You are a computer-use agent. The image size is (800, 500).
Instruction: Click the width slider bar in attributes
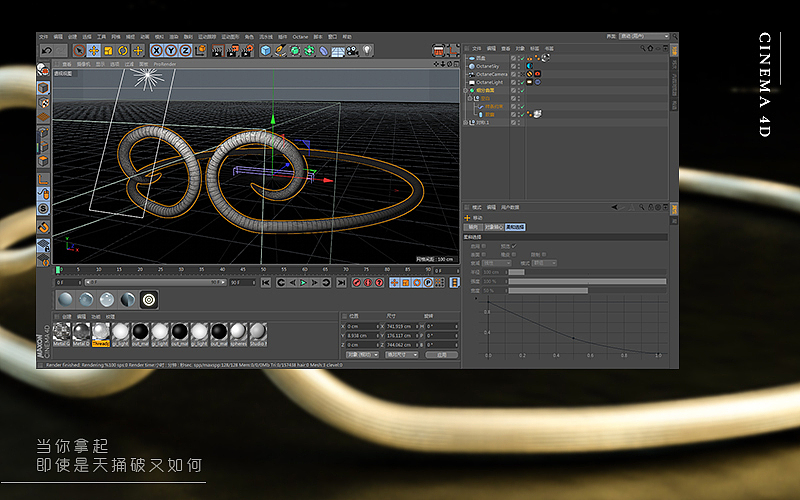[587, 290]
